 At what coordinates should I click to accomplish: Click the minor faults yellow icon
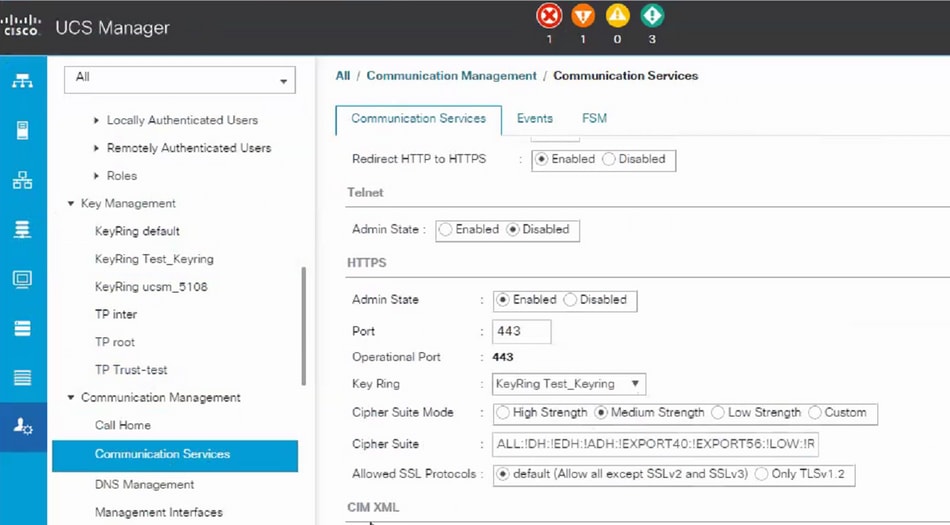617,16
